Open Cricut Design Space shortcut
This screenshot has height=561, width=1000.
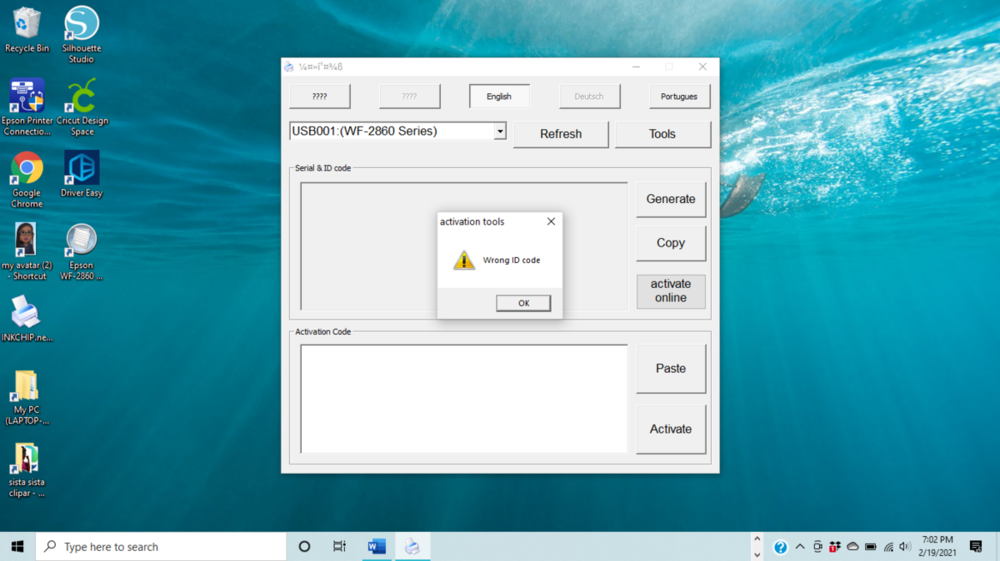82,106
